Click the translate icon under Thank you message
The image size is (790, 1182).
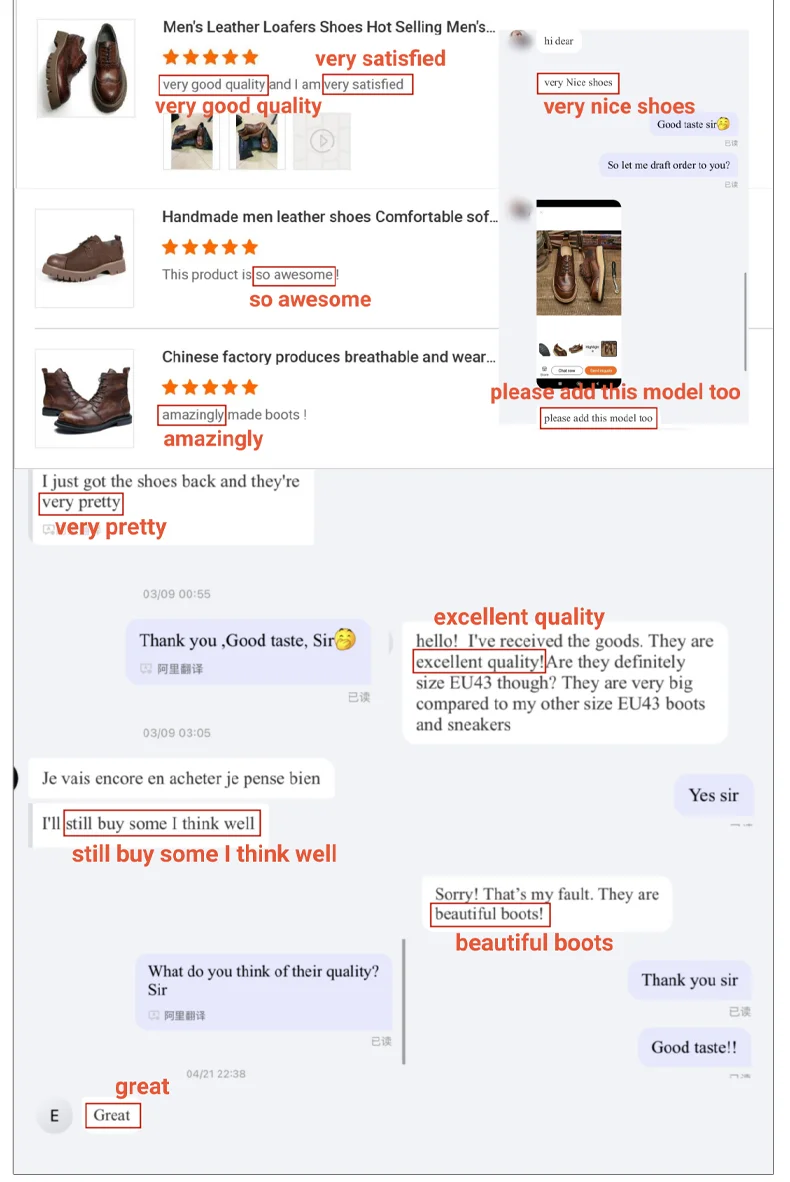pyautogui.click(x=146, y=669)
